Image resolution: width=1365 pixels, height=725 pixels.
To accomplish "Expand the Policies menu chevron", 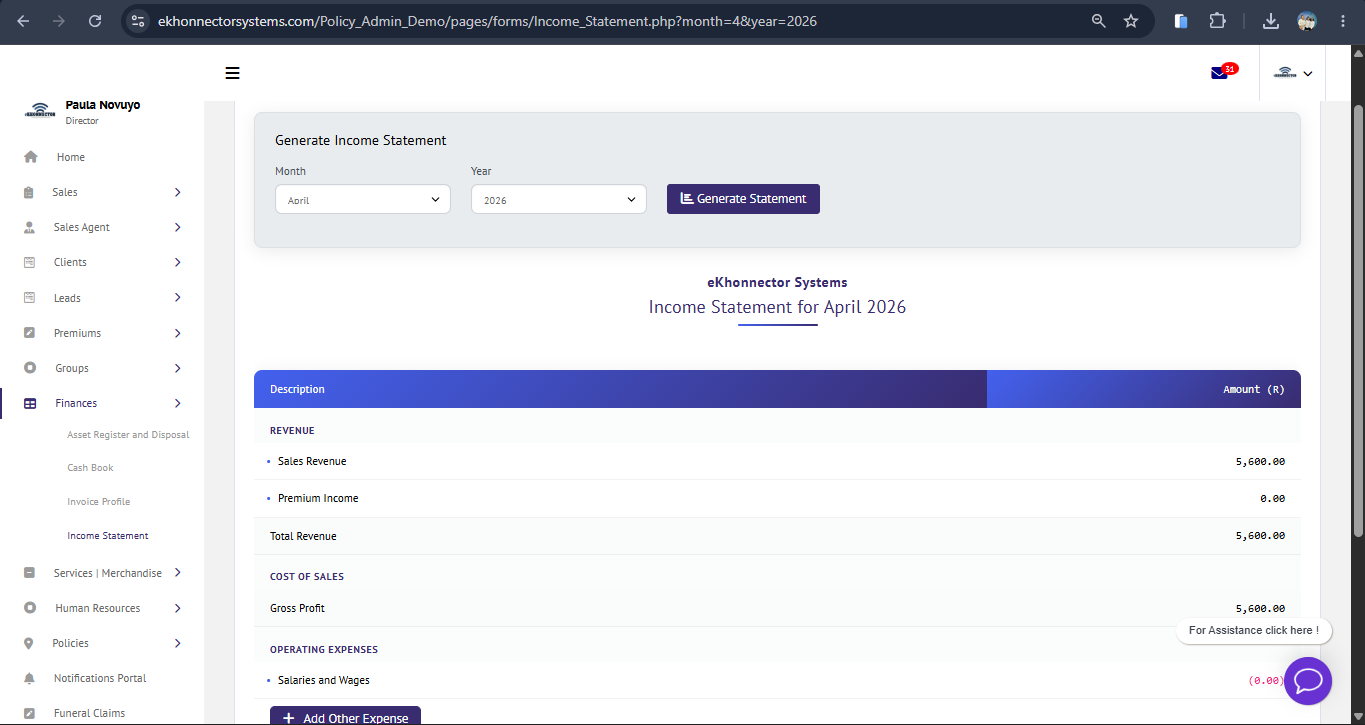I will tap(177, 643).
